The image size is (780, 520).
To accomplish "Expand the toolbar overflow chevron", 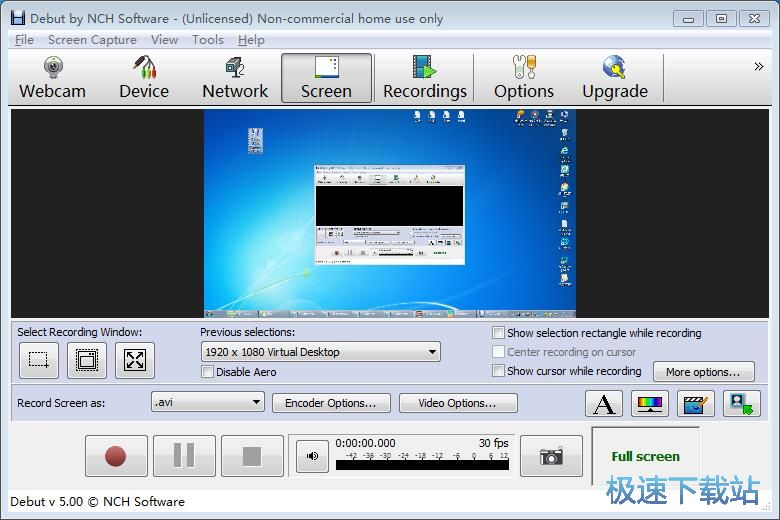I will pyautogui.click(x=758, y=67).
